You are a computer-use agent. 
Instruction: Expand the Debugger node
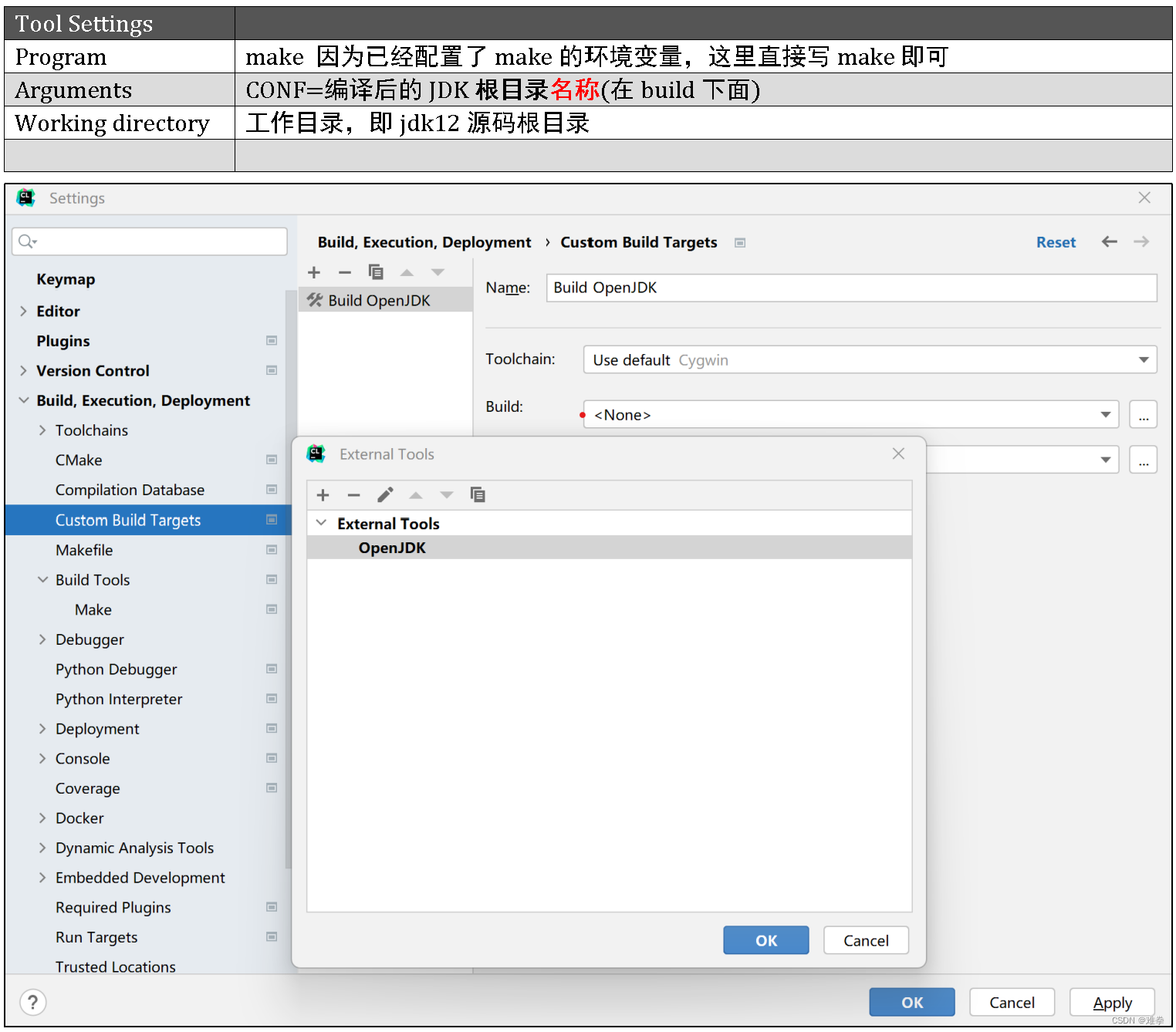pos(42,639)
